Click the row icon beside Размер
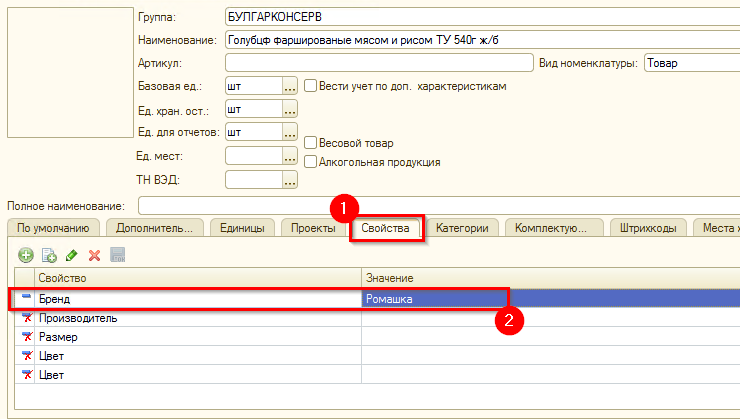 tap(27, 337)
